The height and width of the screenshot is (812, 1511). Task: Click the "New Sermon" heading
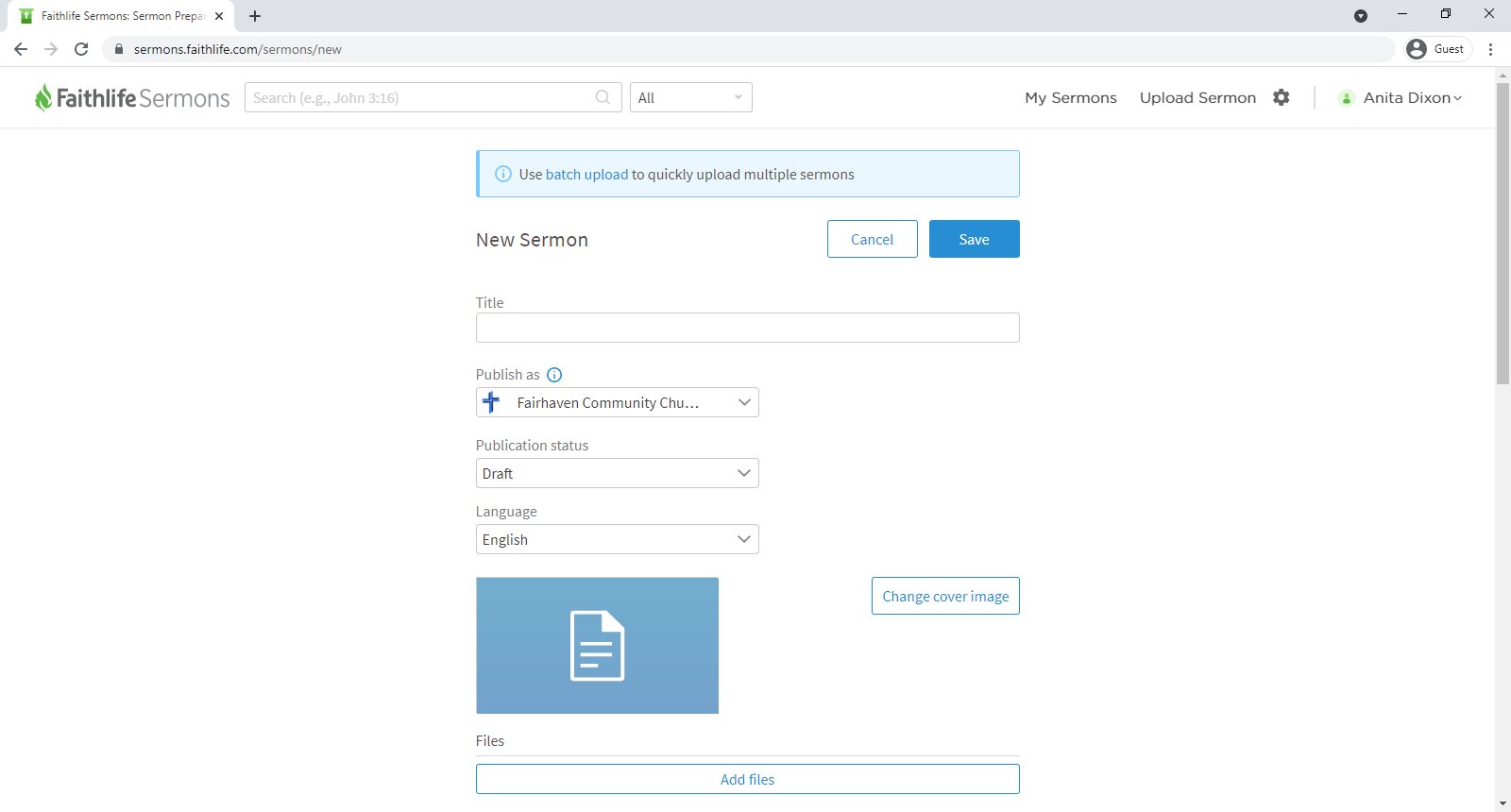pos(532,240)
